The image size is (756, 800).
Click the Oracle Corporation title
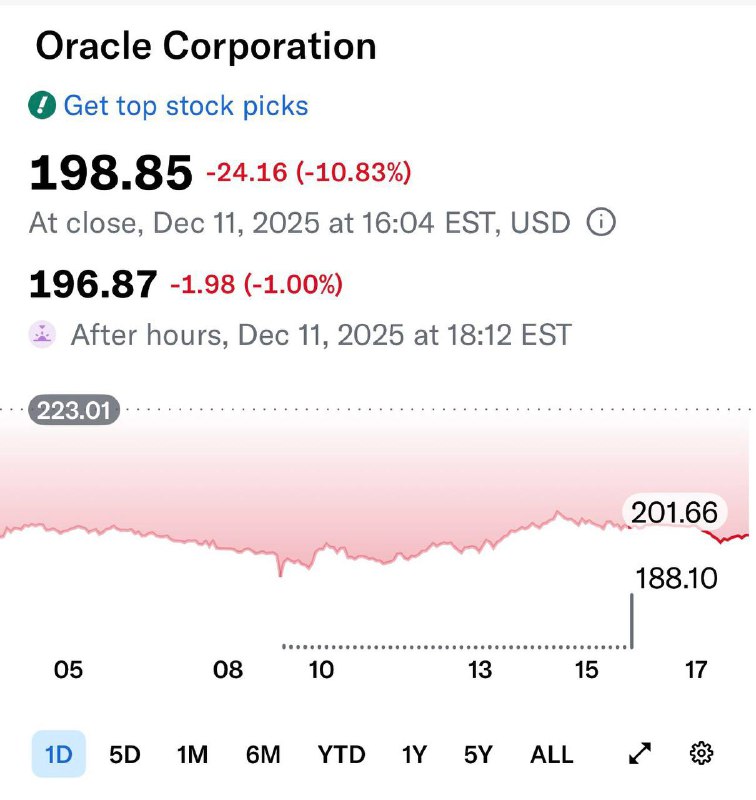pos(206,46)
